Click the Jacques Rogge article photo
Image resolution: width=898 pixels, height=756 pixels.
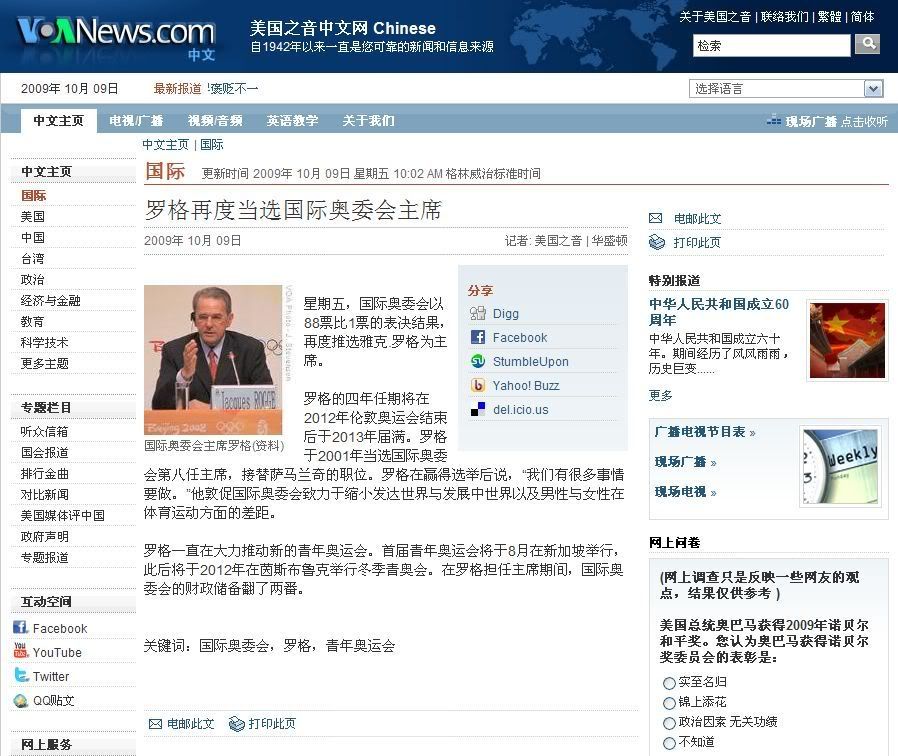point(212,360)
